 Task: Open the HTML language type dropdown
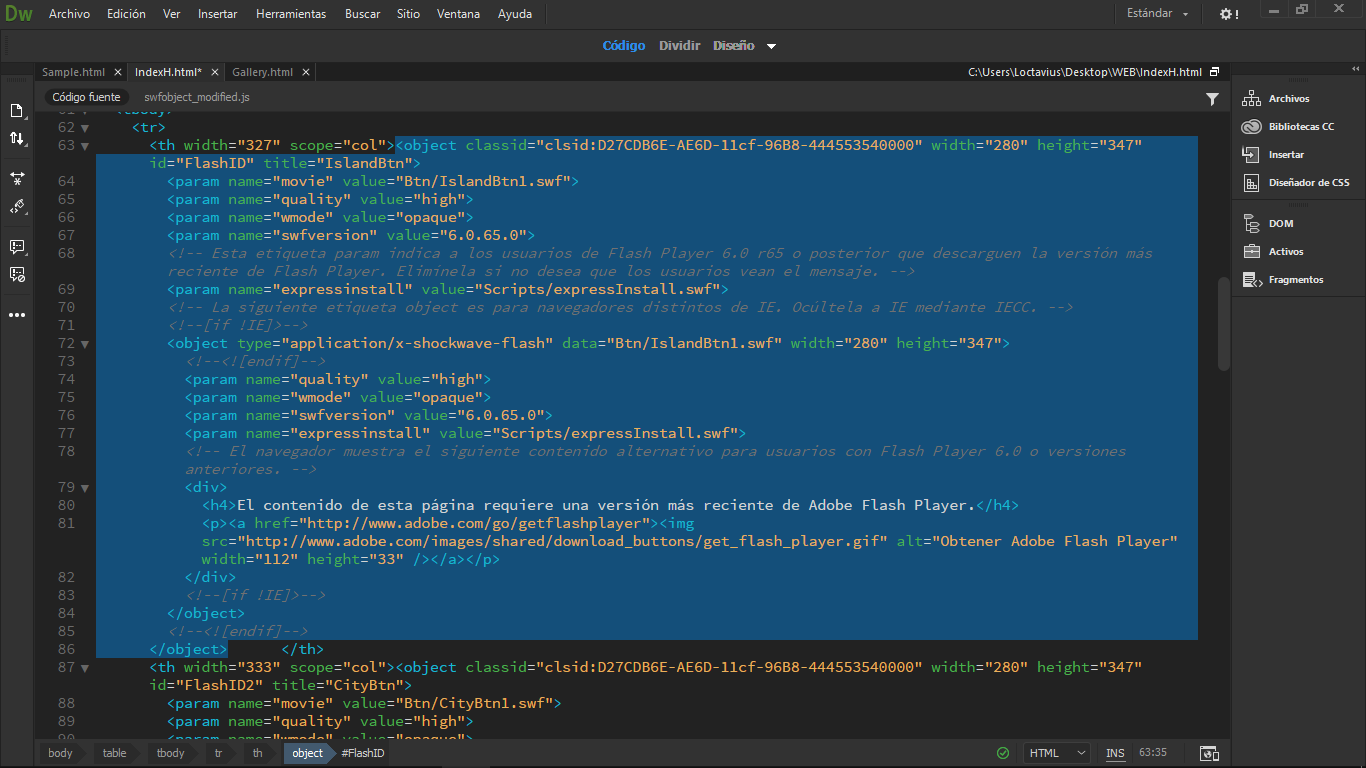tap(1058, 753)
